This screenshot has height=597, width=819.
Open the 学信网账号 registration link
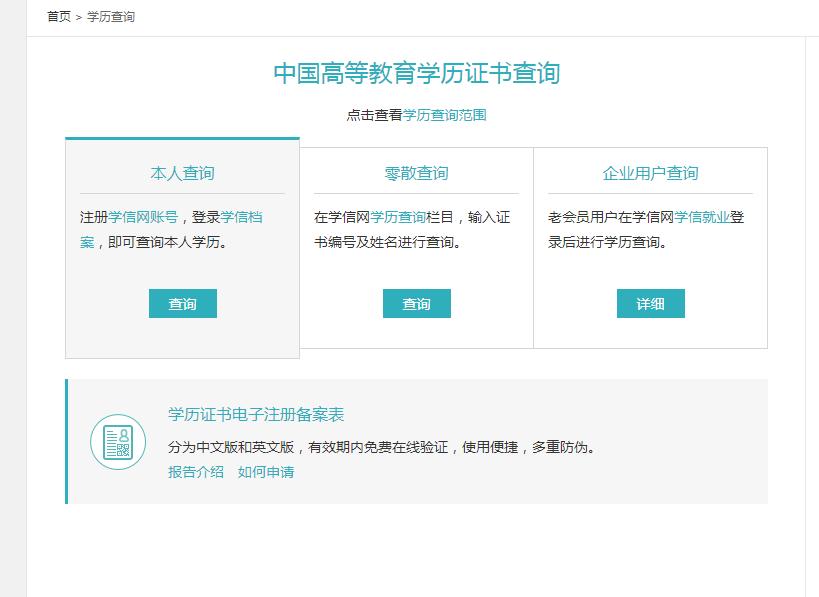143,216
